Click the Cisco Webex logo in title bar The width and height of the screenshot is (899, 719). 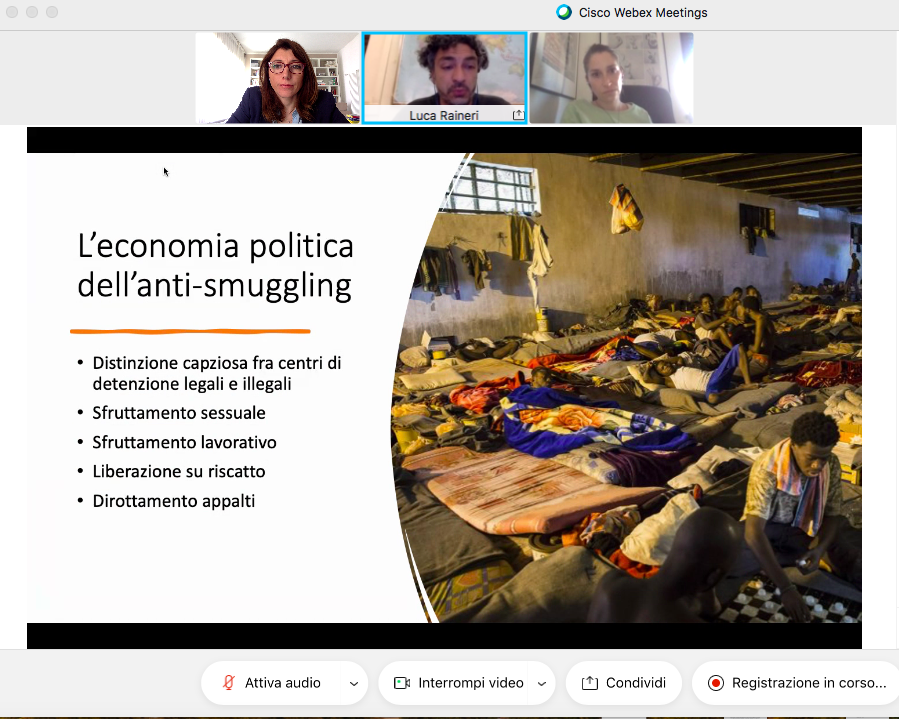point(564,13)
